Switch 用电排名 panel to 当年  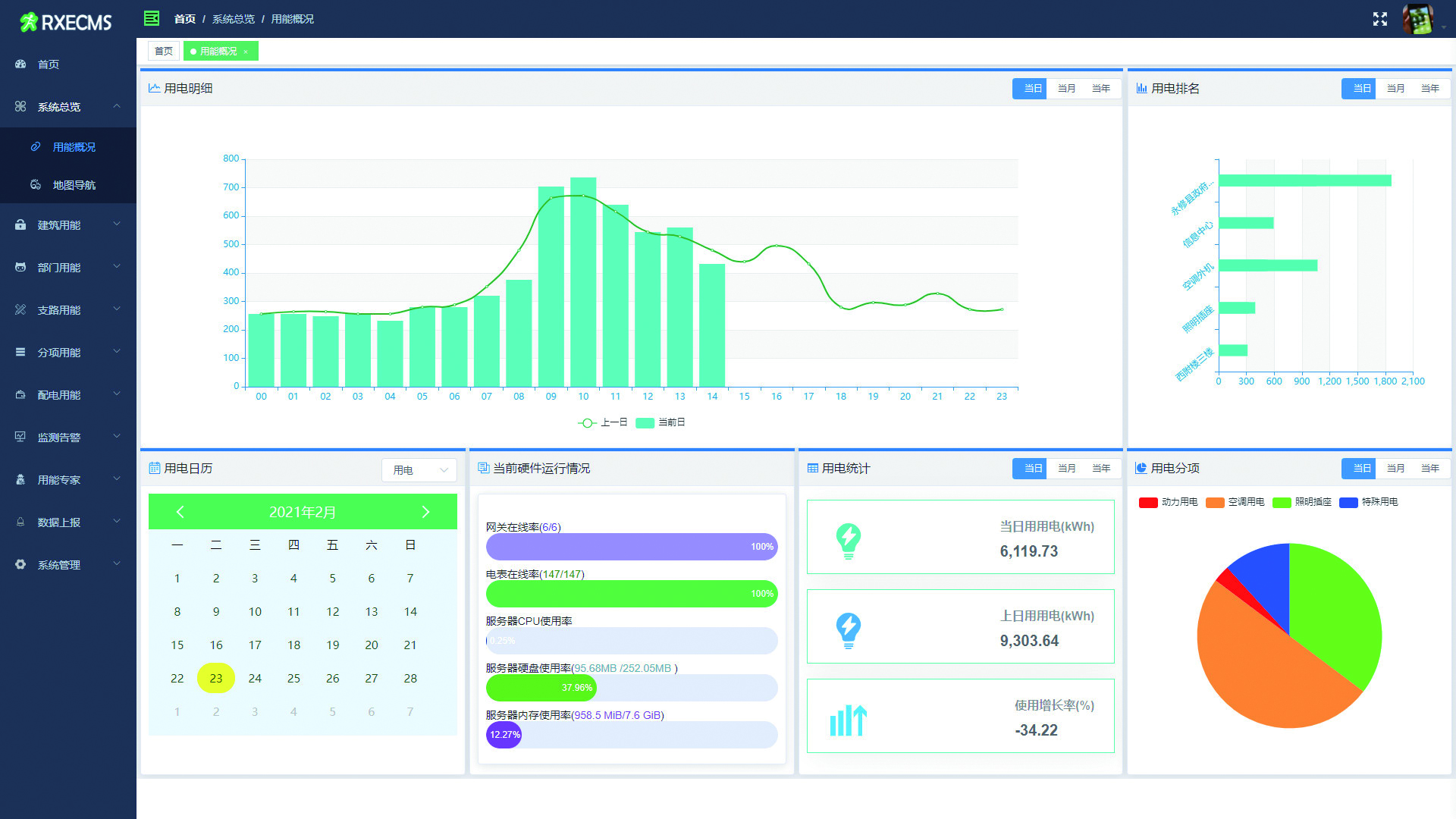point(1429,89)
